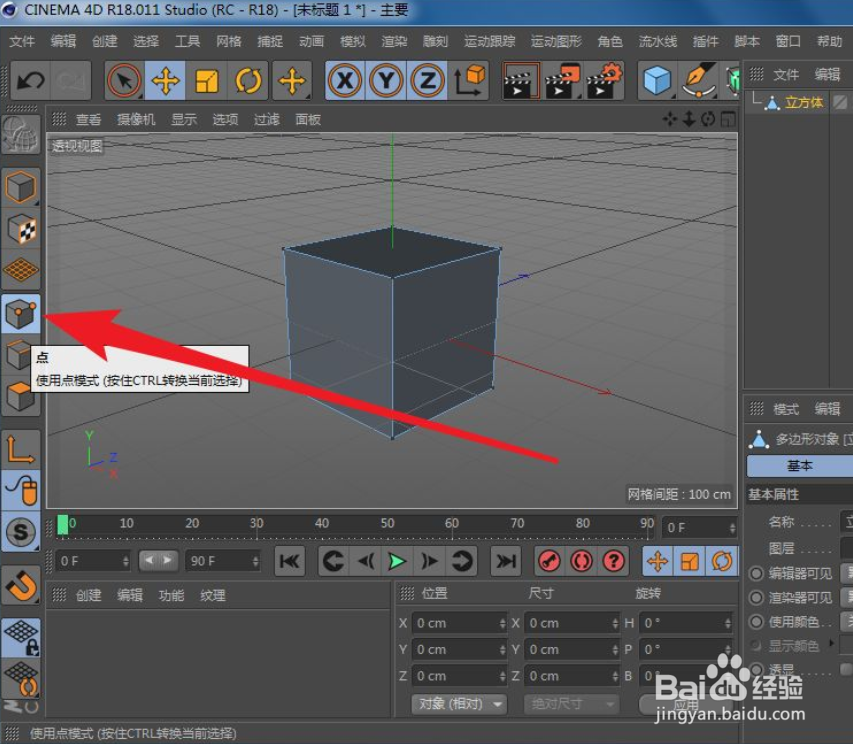Toggle 渲染器可见 radio button

click(x=756, y=598)
